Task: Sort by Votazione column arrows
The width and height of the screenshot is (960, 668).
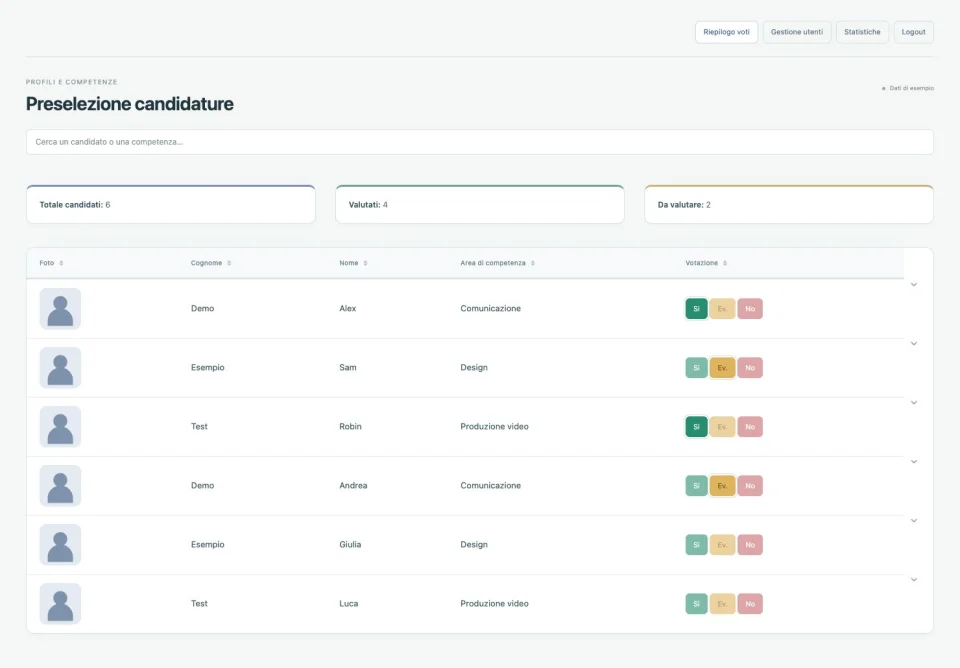Action: click(x=725, y=263)
